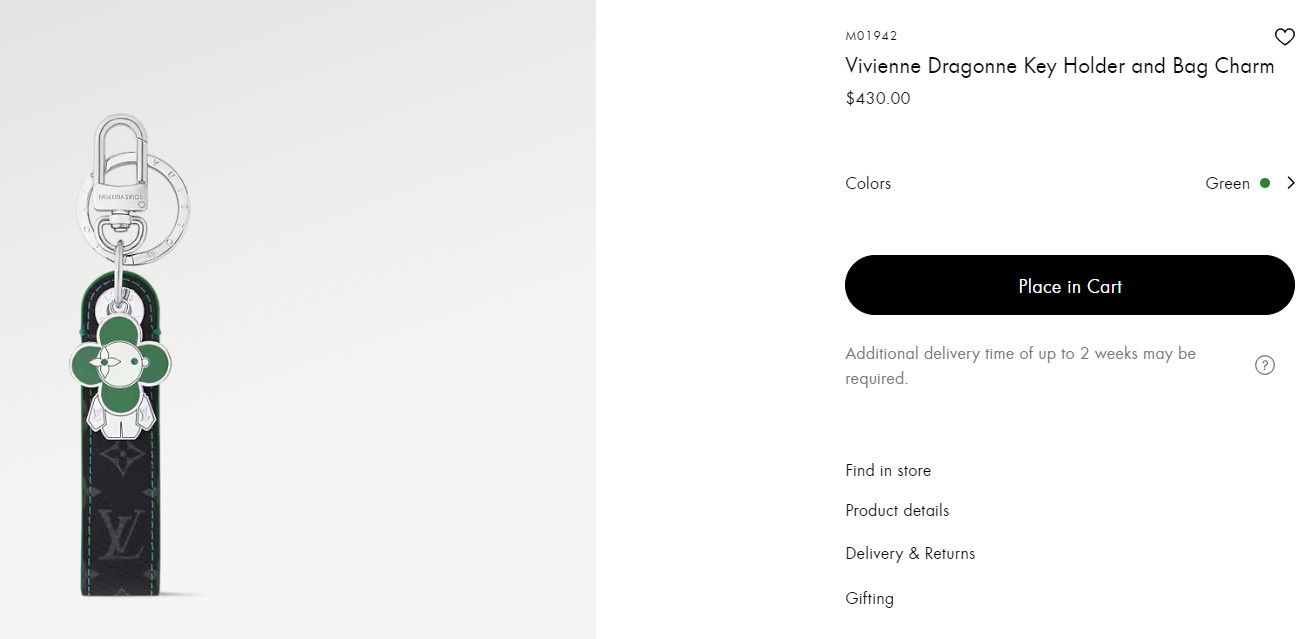Click the Green color name text

click(x=1227, y=183)
